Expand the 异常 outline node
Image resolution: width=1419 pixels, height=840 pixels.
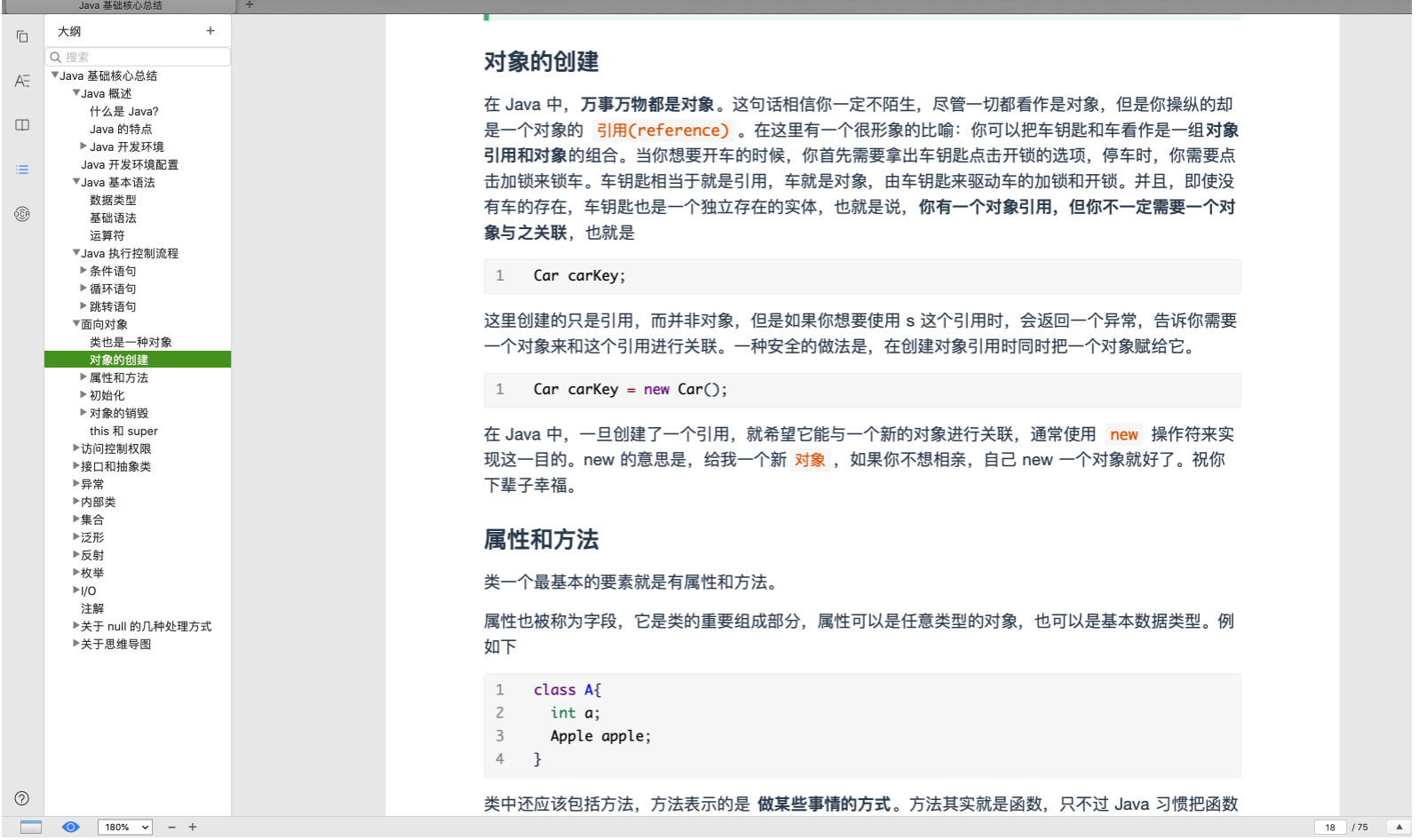[x=76, y=483]
